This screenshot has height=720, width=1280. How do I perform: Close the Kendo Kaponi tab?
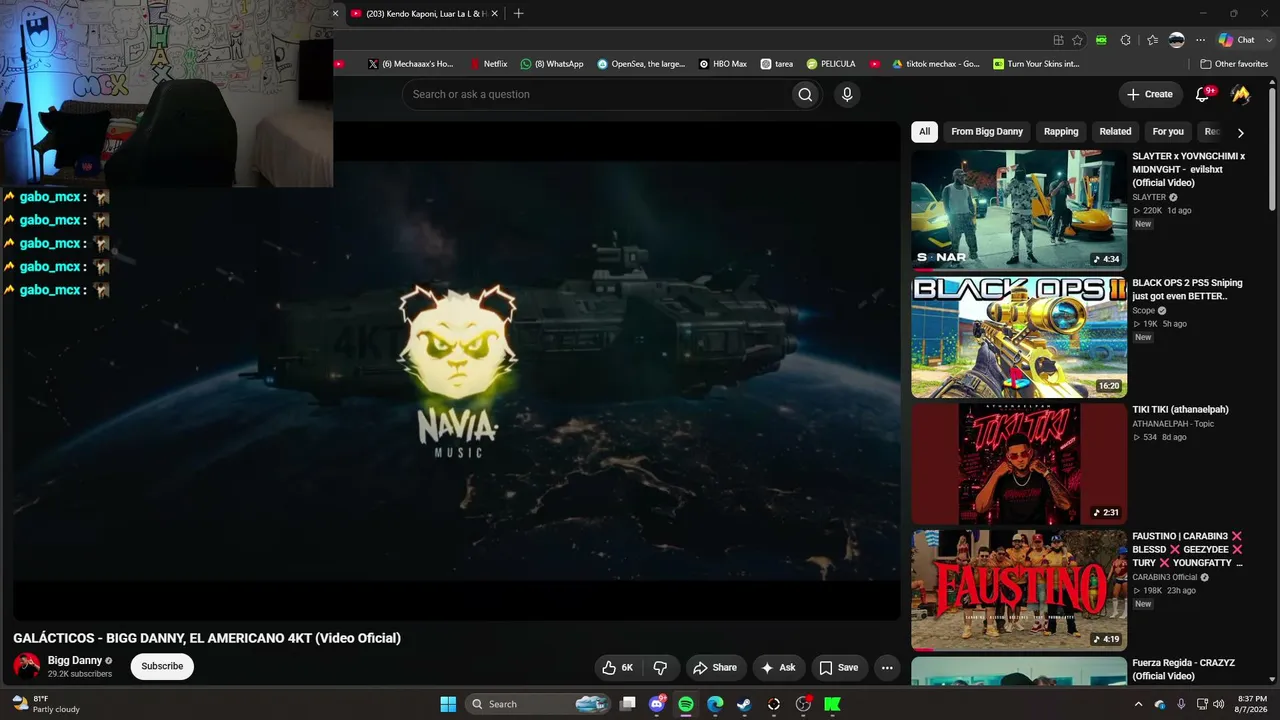[495, 14]
